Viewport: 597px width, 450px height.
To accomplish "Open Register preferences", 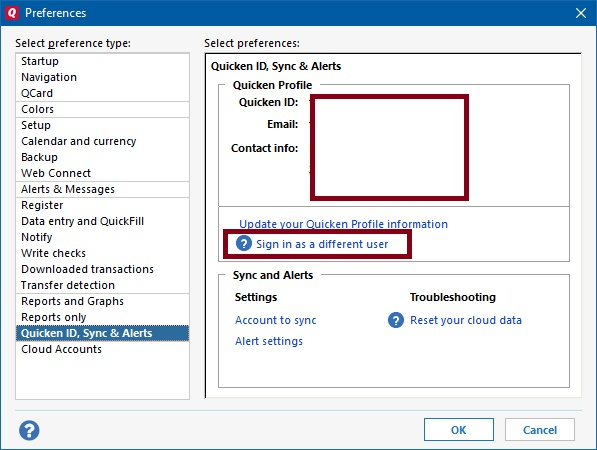I will click(x=102, y=205).
